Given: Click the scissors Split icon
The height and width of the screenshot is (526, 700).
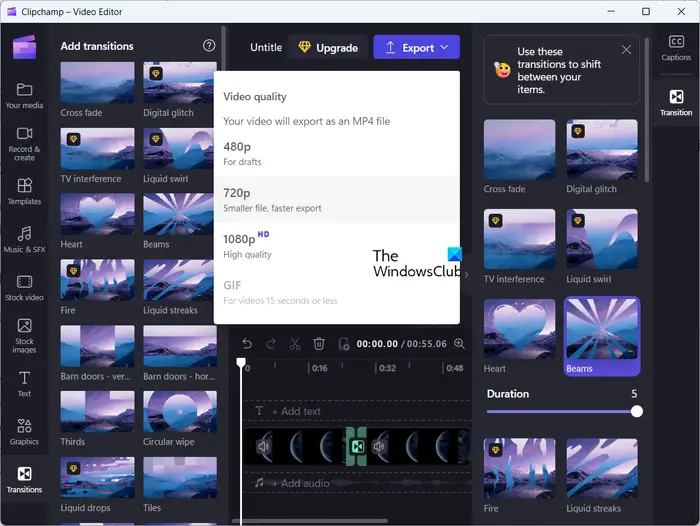Looking at the screenshot, I should [x=295, y=344].
